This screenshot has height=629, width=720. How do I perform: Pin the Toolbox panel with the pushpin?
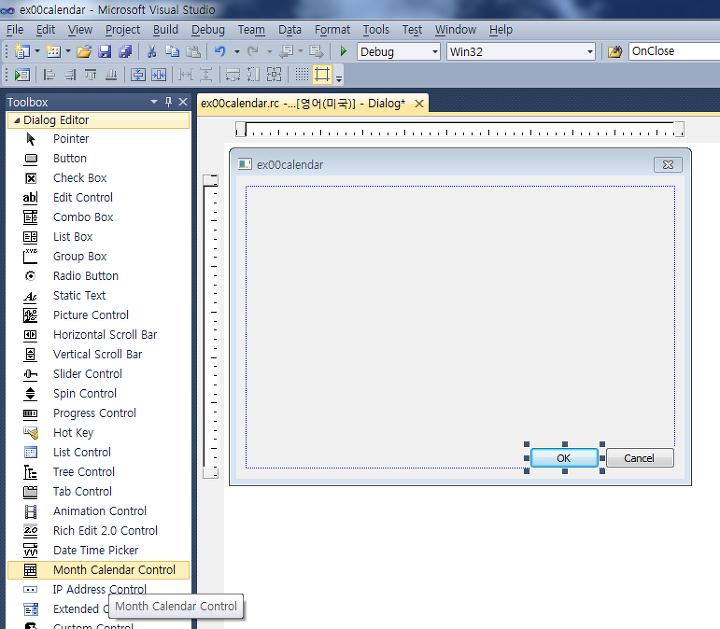(169, 102)
